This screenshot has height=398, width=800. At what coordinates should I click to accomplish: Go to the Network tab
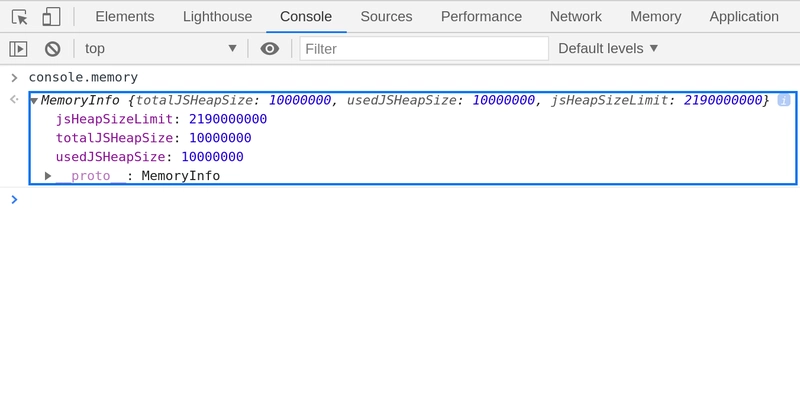[576, 16]
